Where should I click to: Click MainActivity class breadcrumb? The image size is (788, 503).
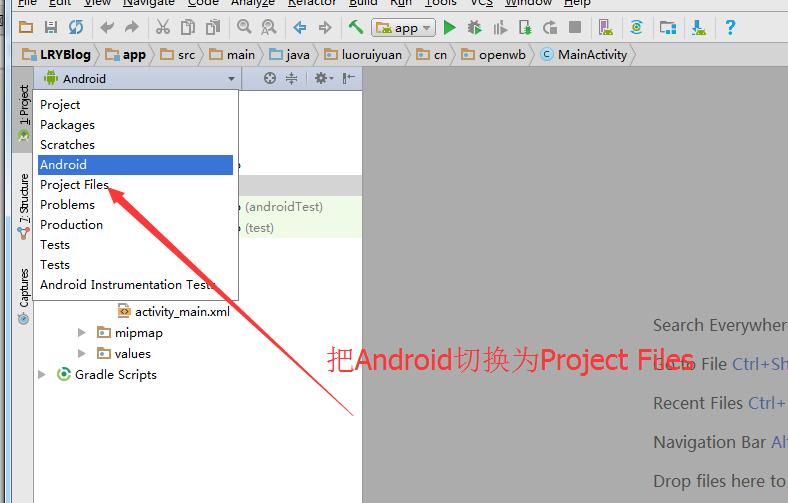pyautogui.click(x=584, y=55)
